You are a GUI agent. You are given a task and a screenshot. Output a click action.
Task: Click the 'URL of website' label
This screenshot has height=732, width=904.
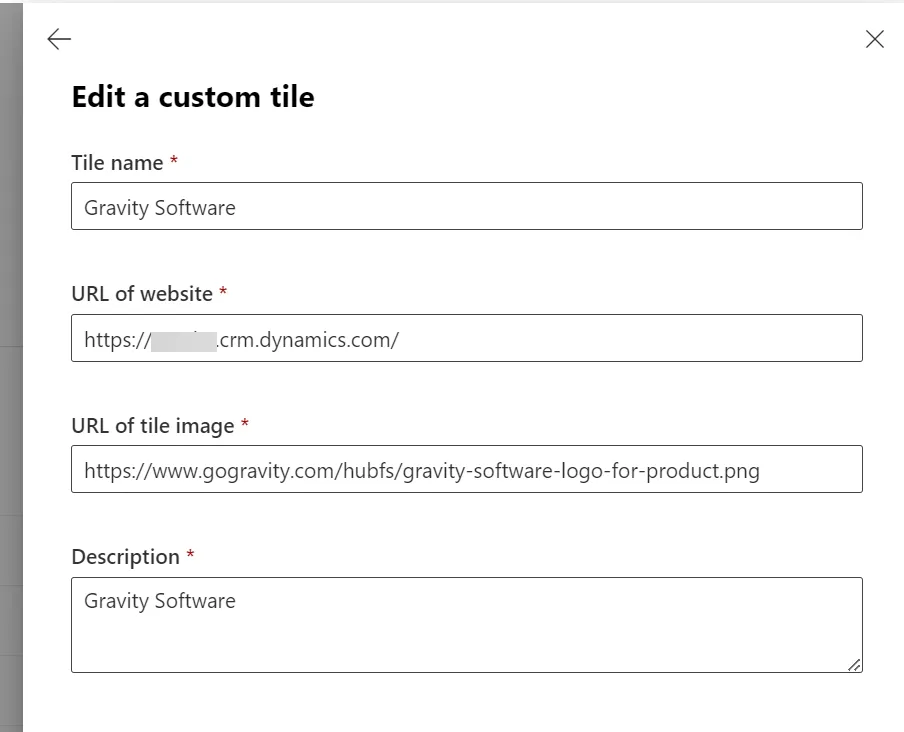142,294
